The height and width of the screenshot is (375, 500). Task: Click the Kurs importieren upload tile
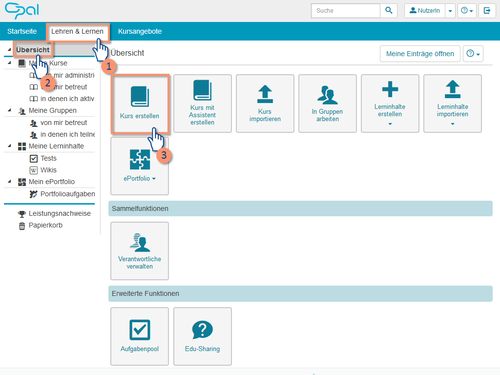265,103
